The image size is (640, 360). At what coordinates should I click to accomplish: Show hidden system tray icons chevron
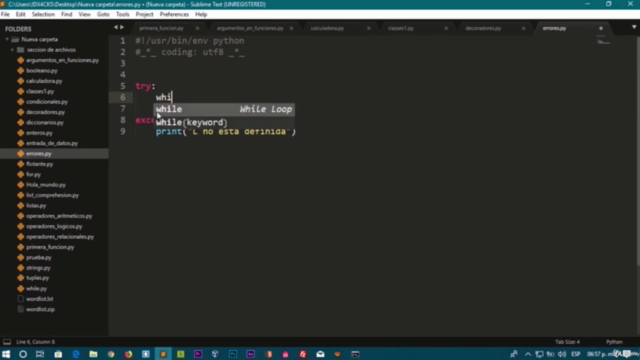tap(528, 354)
